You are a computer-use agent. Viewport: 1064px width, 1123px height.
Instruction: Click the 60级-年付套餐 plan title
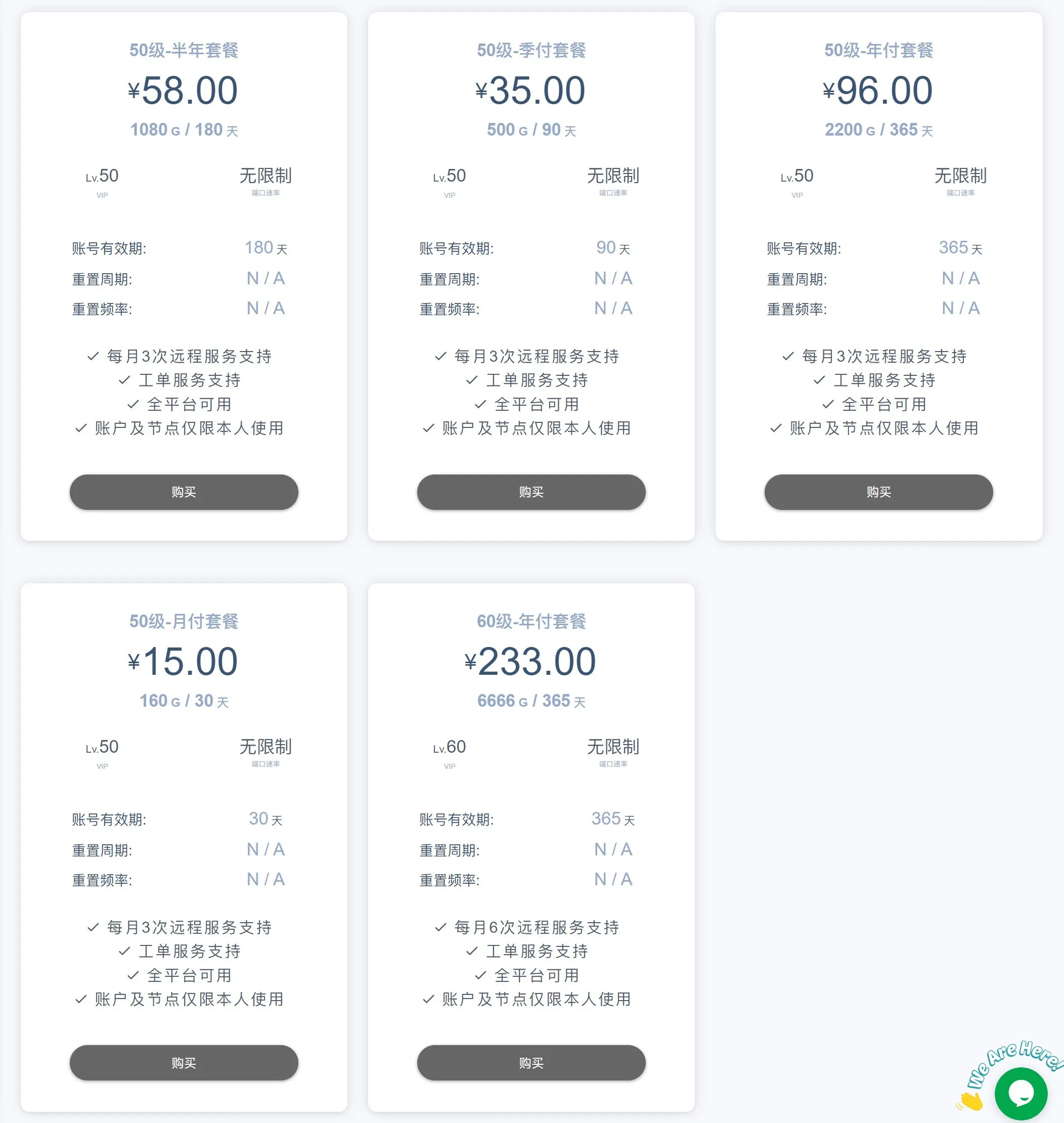[531, 621]
